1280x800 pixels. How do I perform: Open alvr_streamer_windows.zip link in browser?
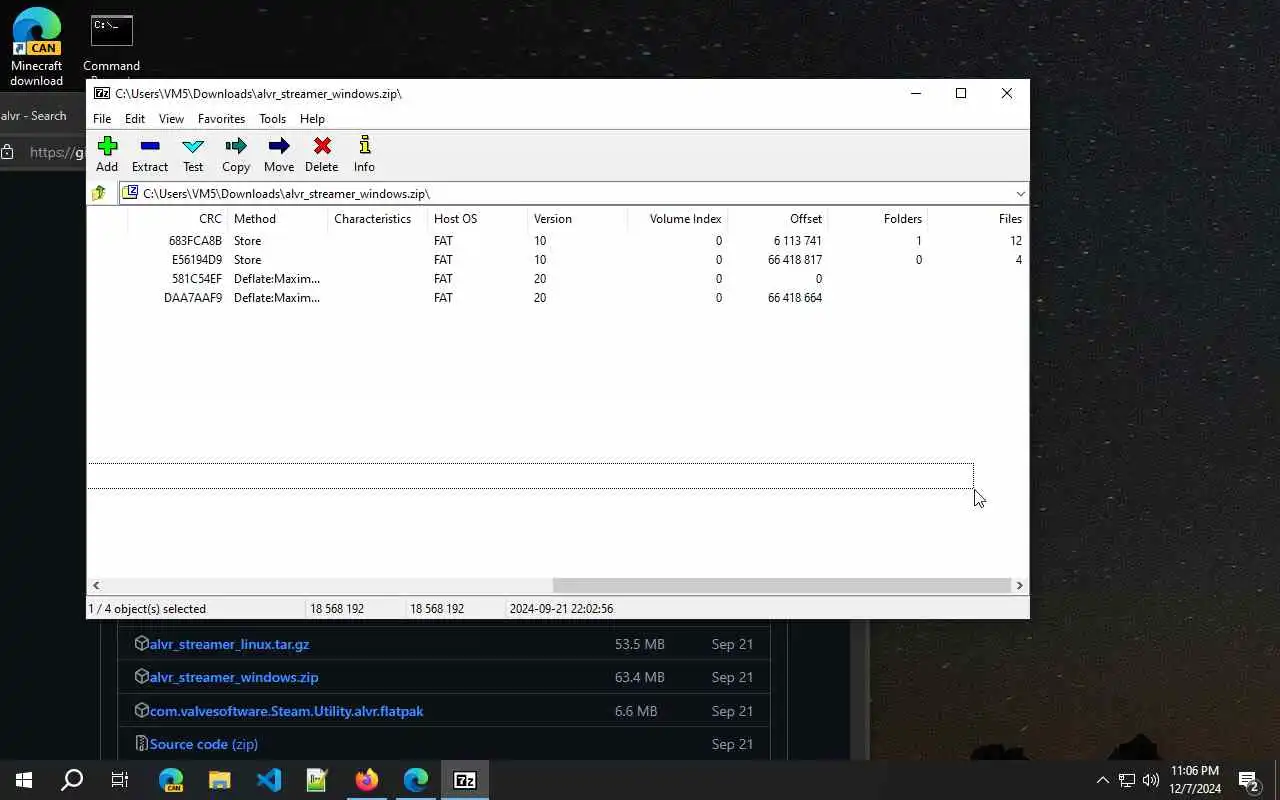point(234,677)
